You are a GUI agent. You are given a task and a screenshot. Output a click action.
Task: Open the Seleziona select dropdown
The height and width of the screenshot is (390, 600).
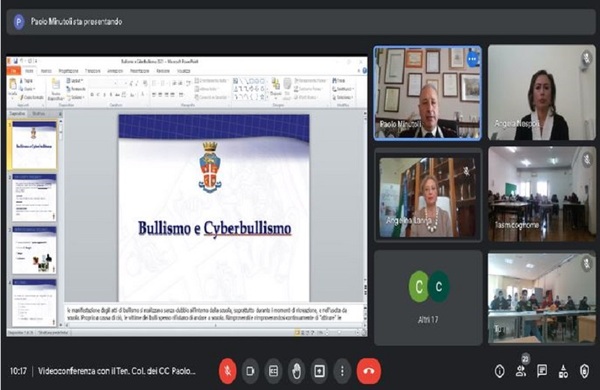coord(342,97)
